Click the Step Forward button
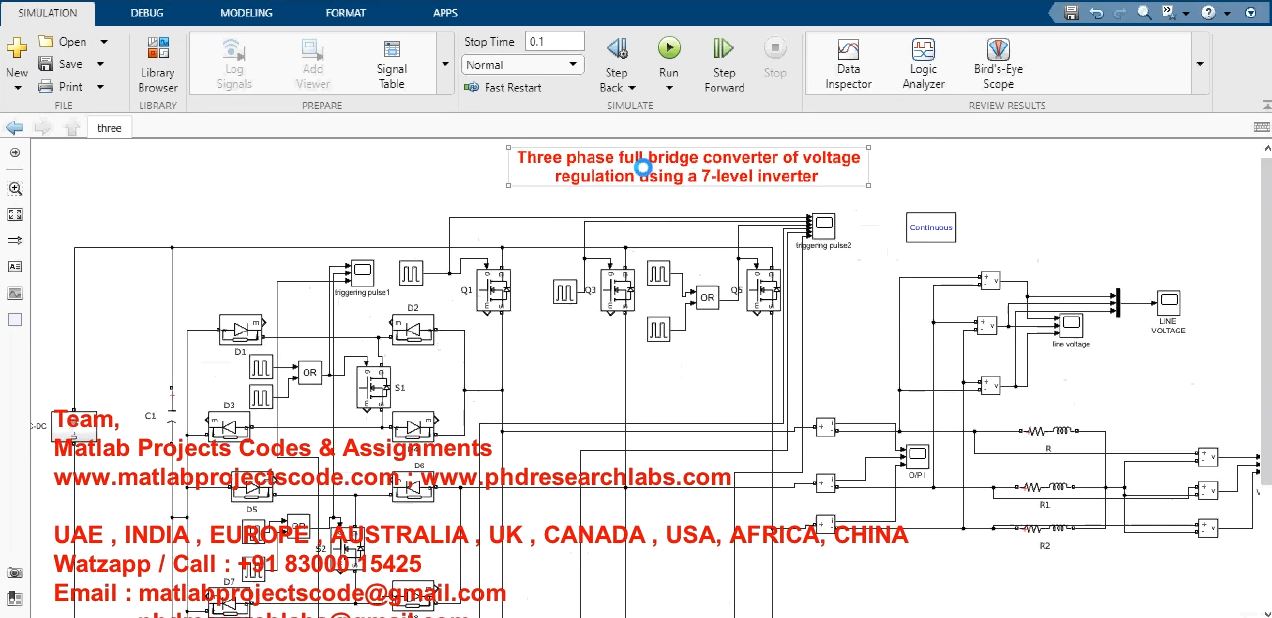Viewport: 1272px width, 618px height. pos(724,65)
